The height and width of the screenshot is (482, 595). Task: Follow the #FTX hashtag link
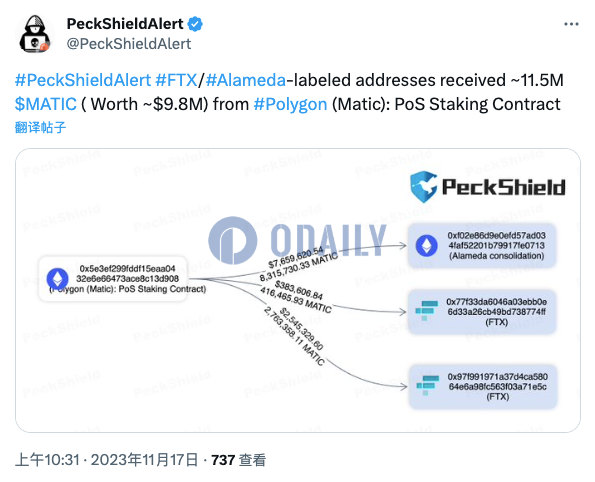[x=176, y=80]
